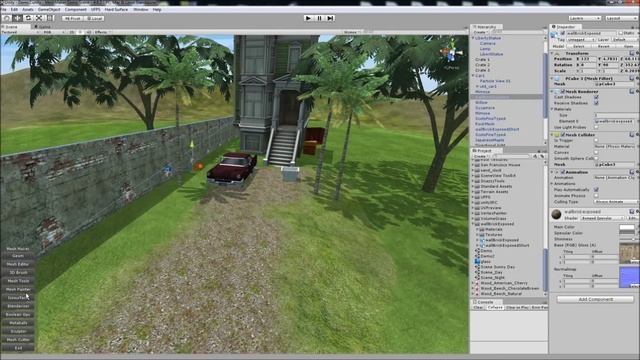Click the Clear button in Console

(479, 307)
